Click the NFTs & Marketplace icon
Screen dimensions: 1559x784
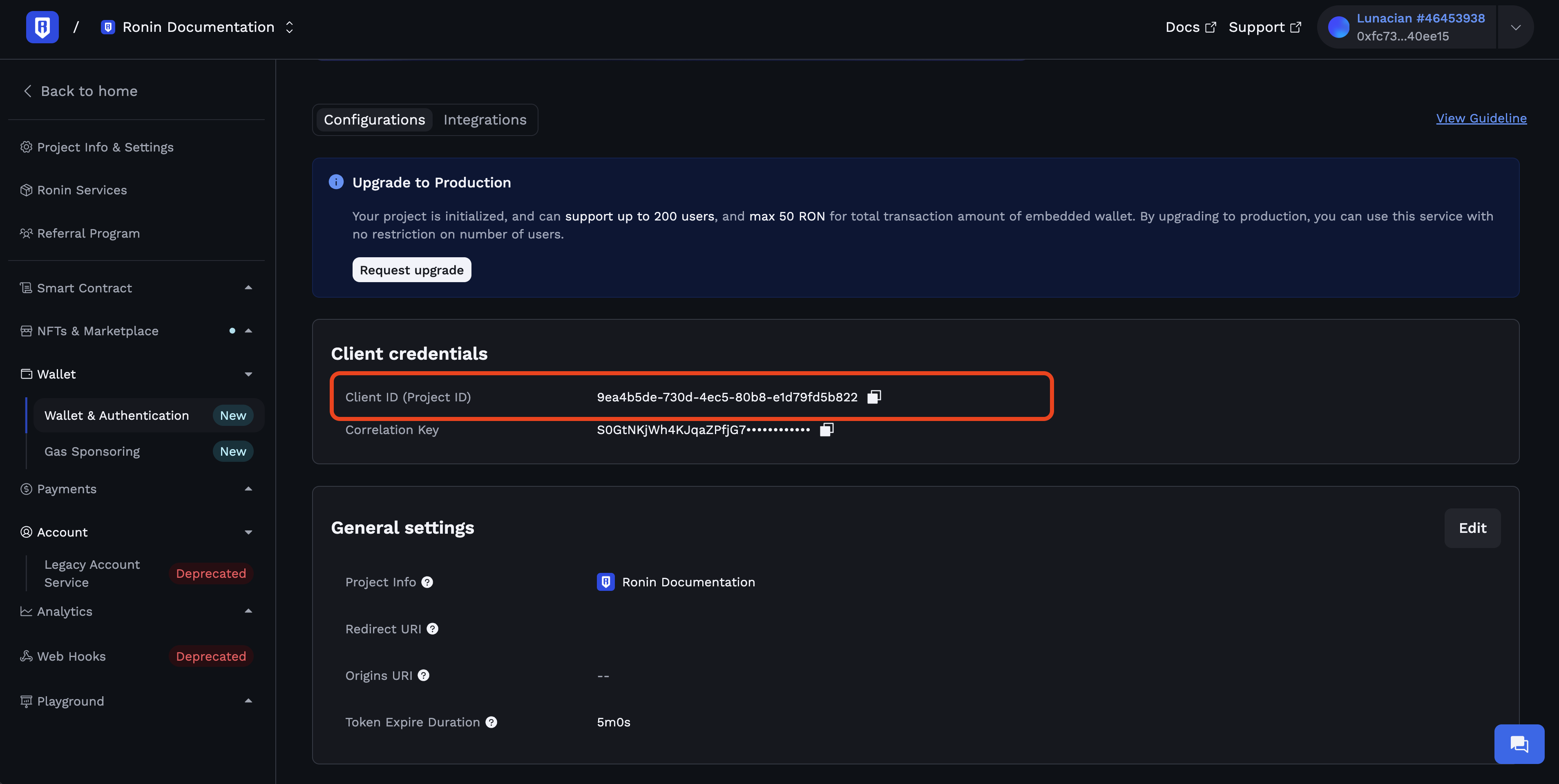pyautogui.click(x=26, y=331)
